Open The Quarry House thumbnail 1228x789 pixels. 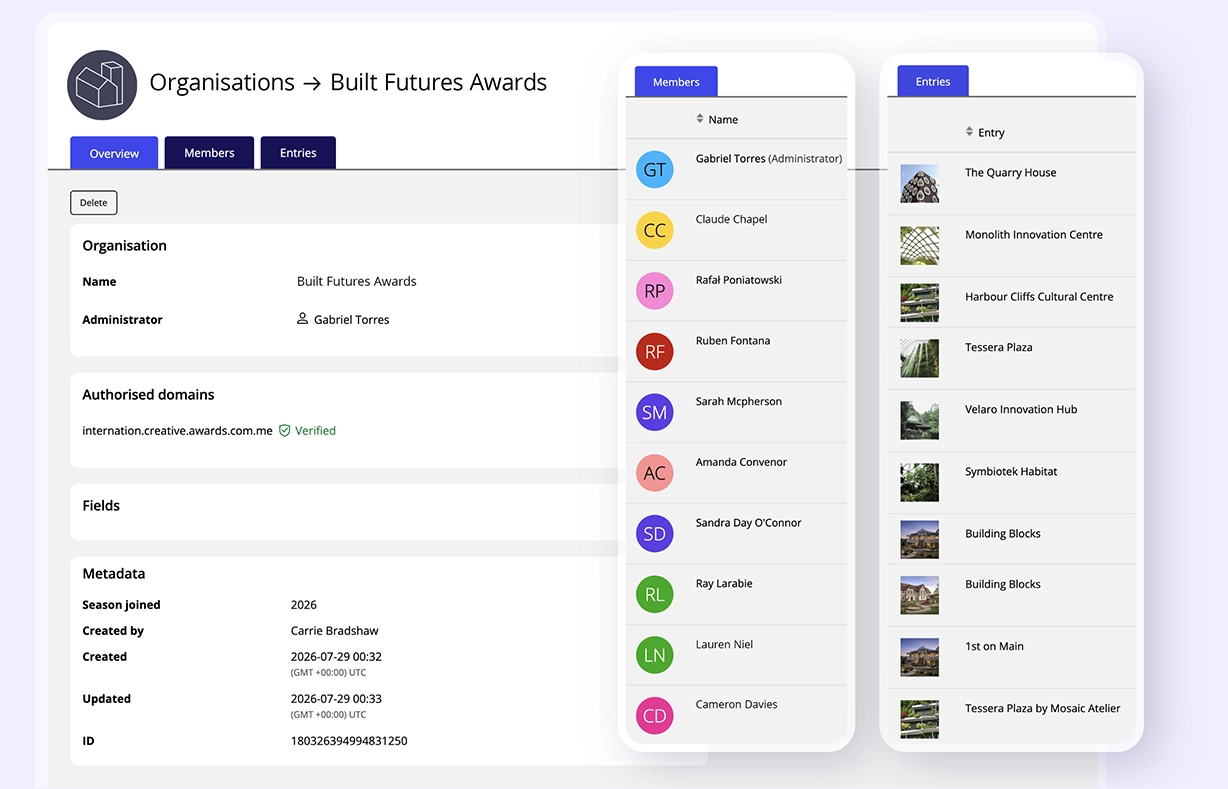[x=919, y=184]
